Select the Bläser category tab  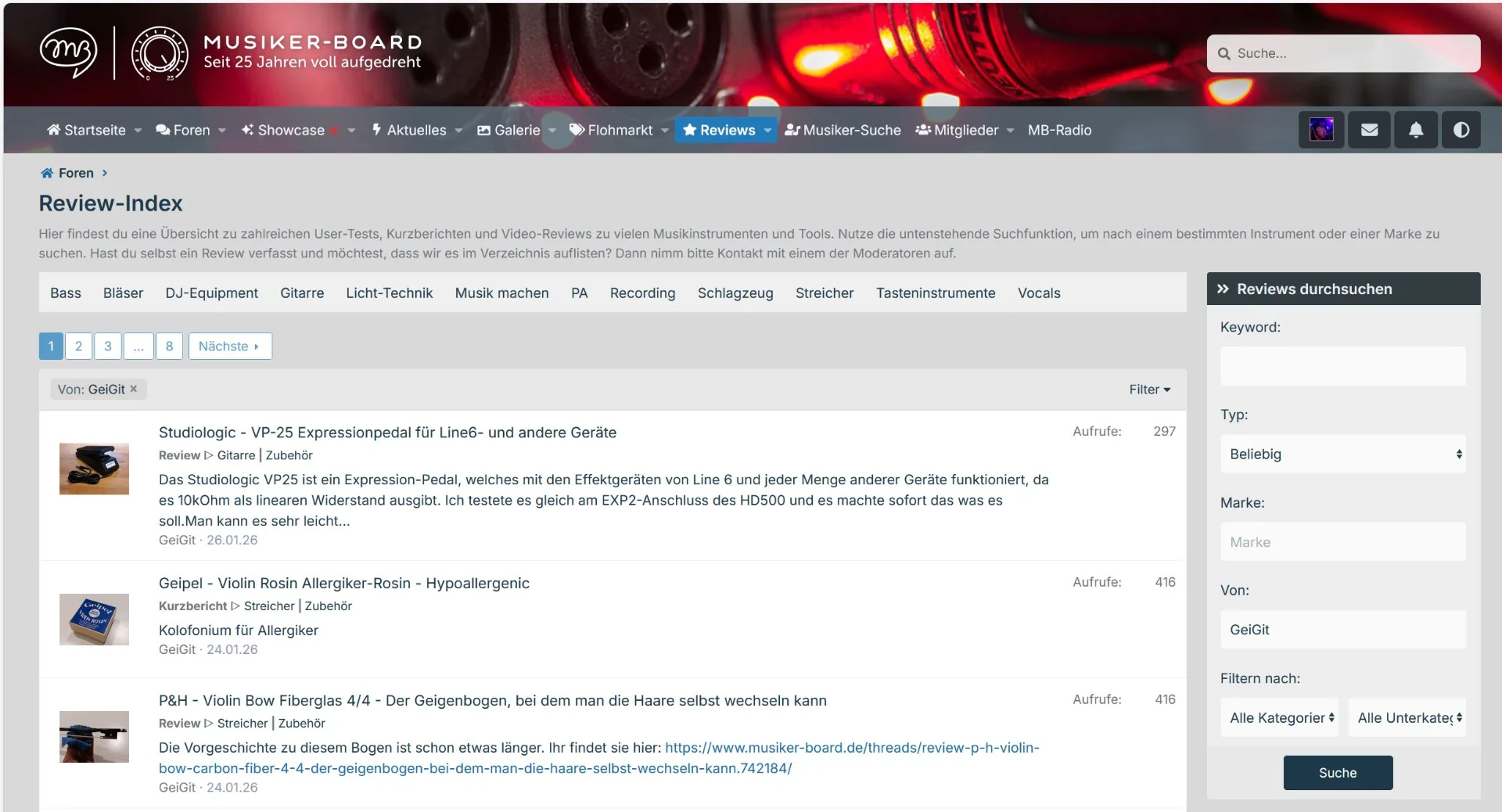coord(124,293)
